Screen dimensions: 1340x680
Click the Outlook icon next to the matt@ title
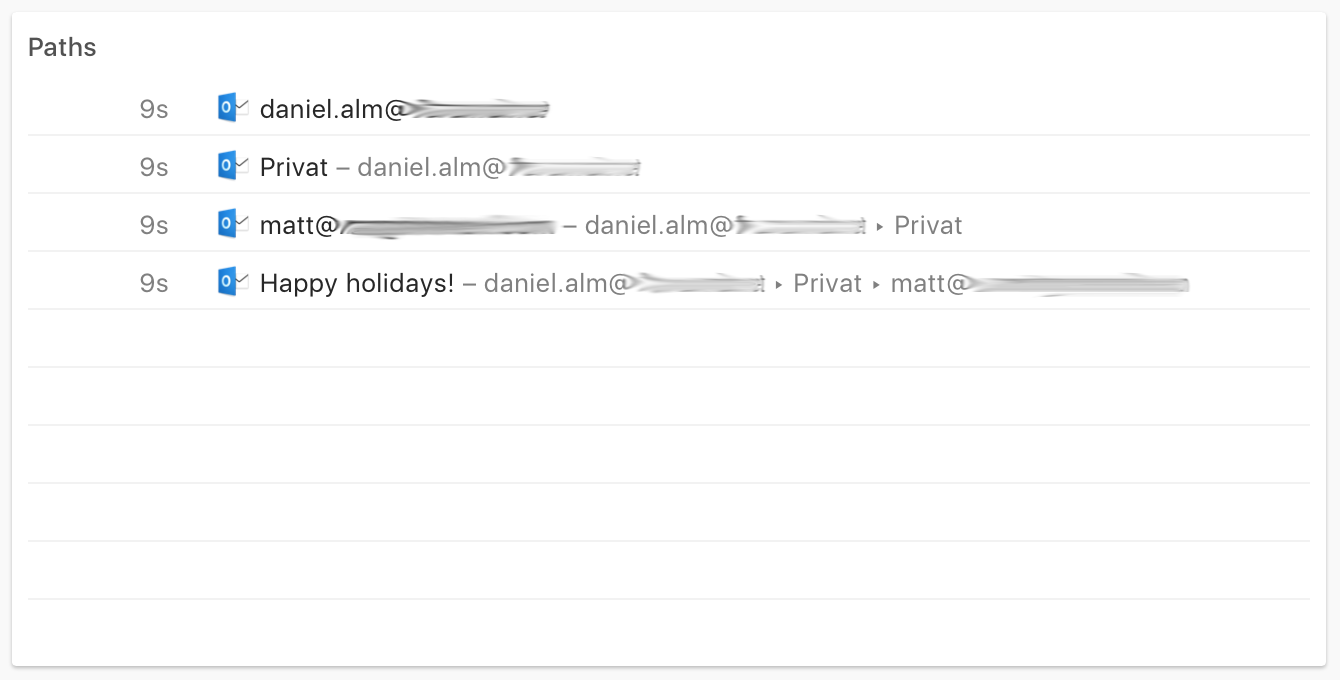[232, 224]
